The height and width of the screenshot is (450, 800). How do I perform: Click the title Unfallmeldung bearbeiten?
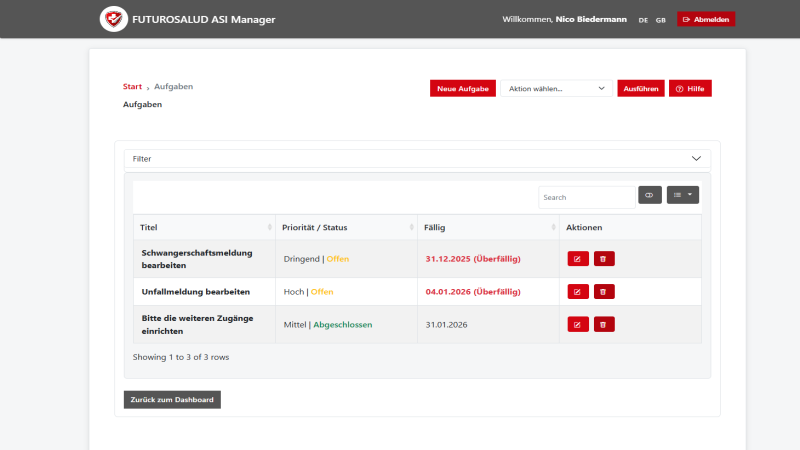click(196, 292)
